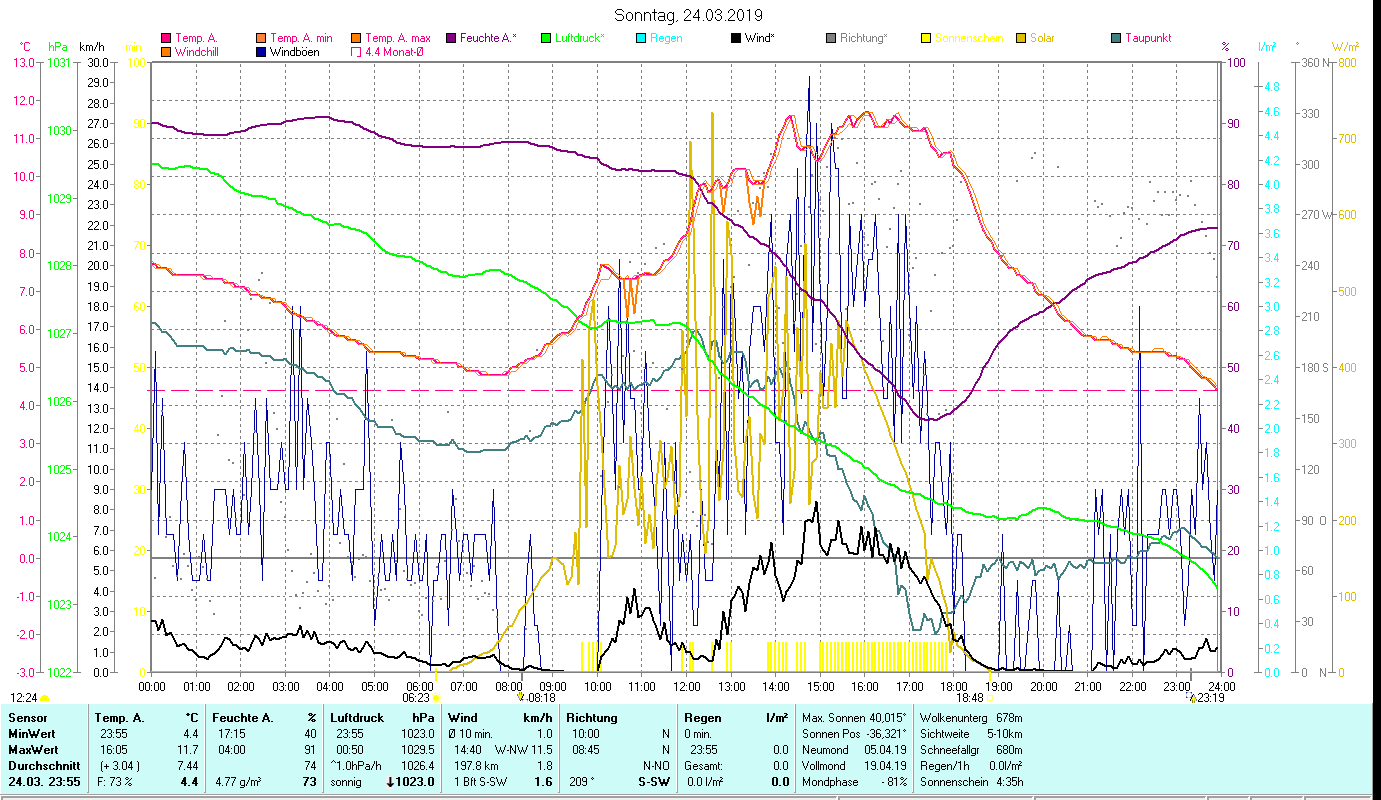Click the 'W/m²' axis unit label

[1345, 47]
